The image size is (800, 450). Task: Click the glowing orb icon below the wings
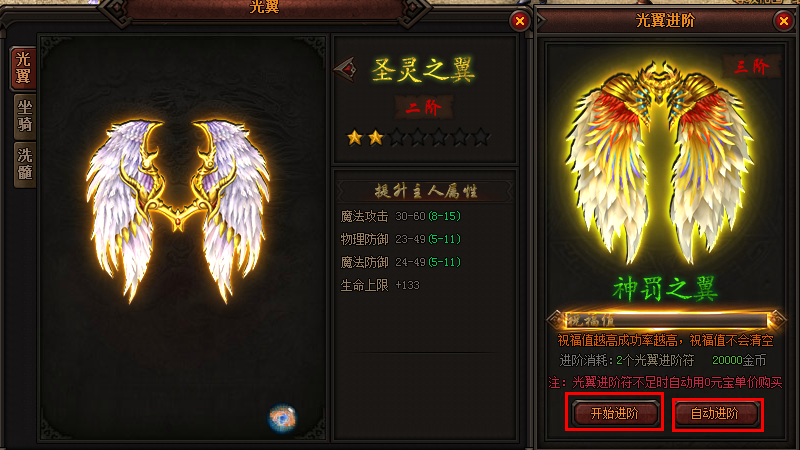[282, 418]
